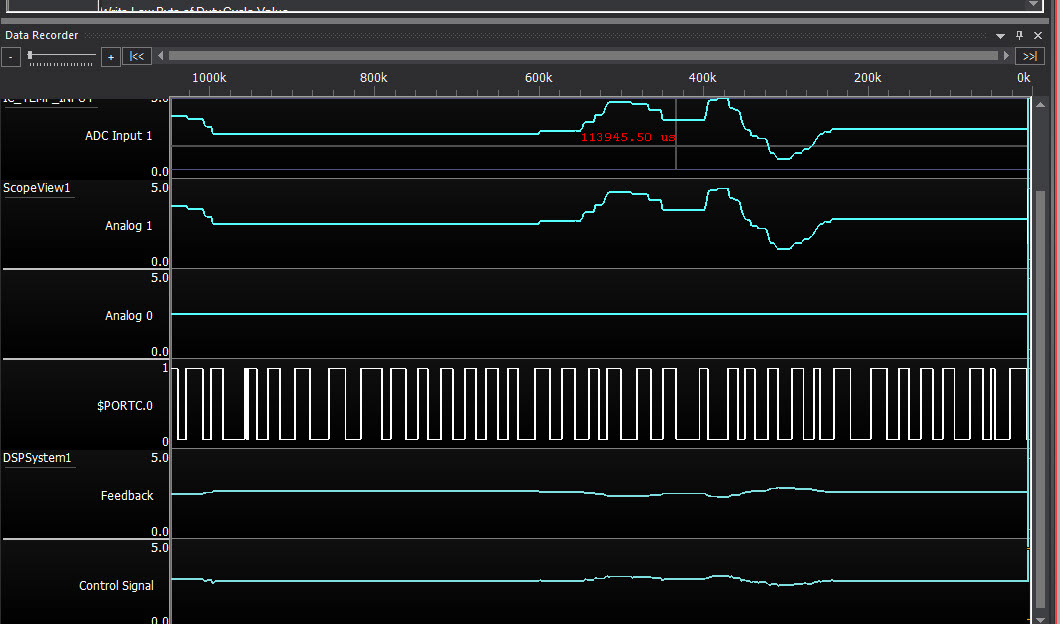1060x624 pixels.
Task: Jump to recording end with >>| button
Action: click(x=1030, y=57)
